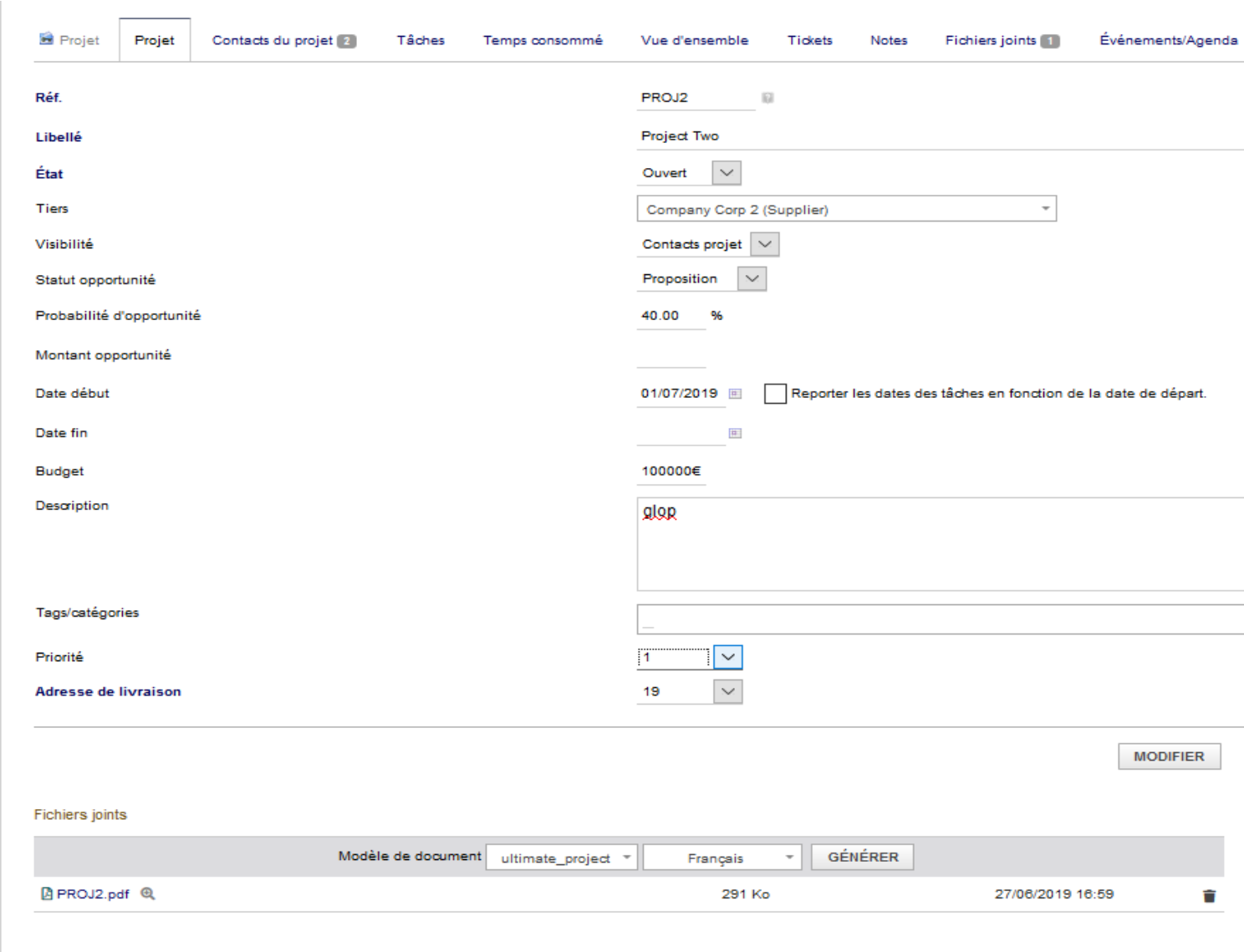Go to Événements/Agenda tab
The height and width of the screenshot is (952, 1244).
coord(1169,40)
